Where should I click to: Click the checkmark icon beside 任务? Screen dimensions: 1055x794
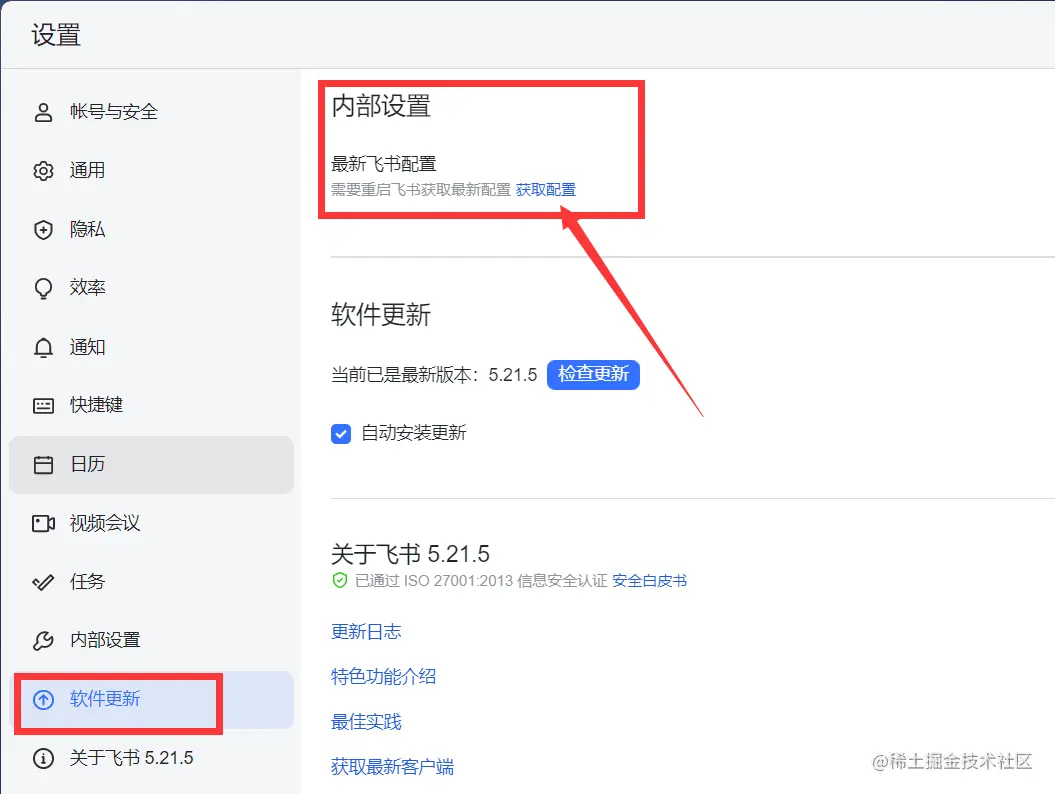click(x=43, y=582)
